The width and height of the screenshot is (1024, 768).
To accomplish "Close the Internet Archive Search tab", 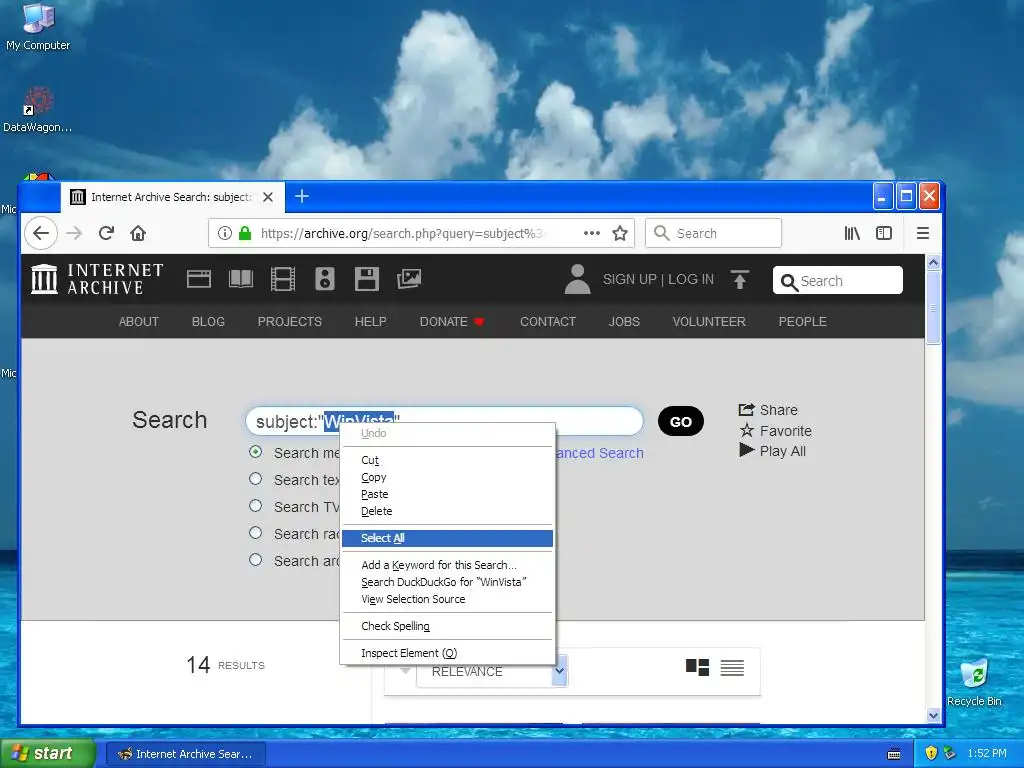I will (x=268, y=197).
